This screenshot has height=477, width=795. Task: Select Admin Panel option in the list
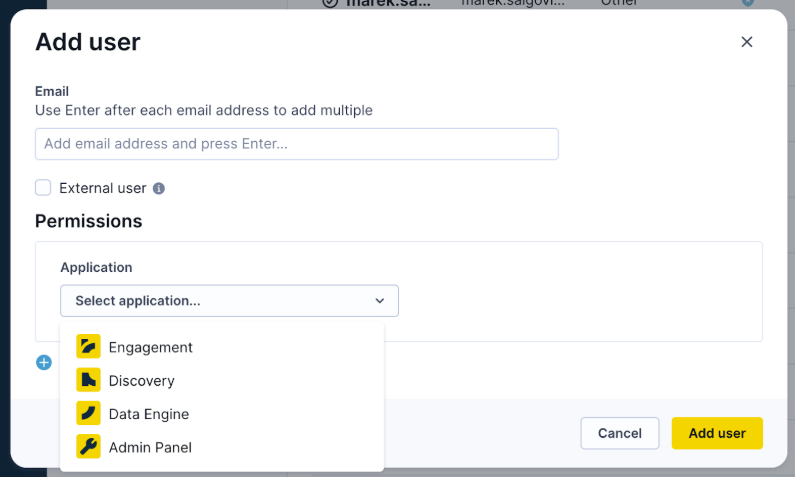(150, 448)
